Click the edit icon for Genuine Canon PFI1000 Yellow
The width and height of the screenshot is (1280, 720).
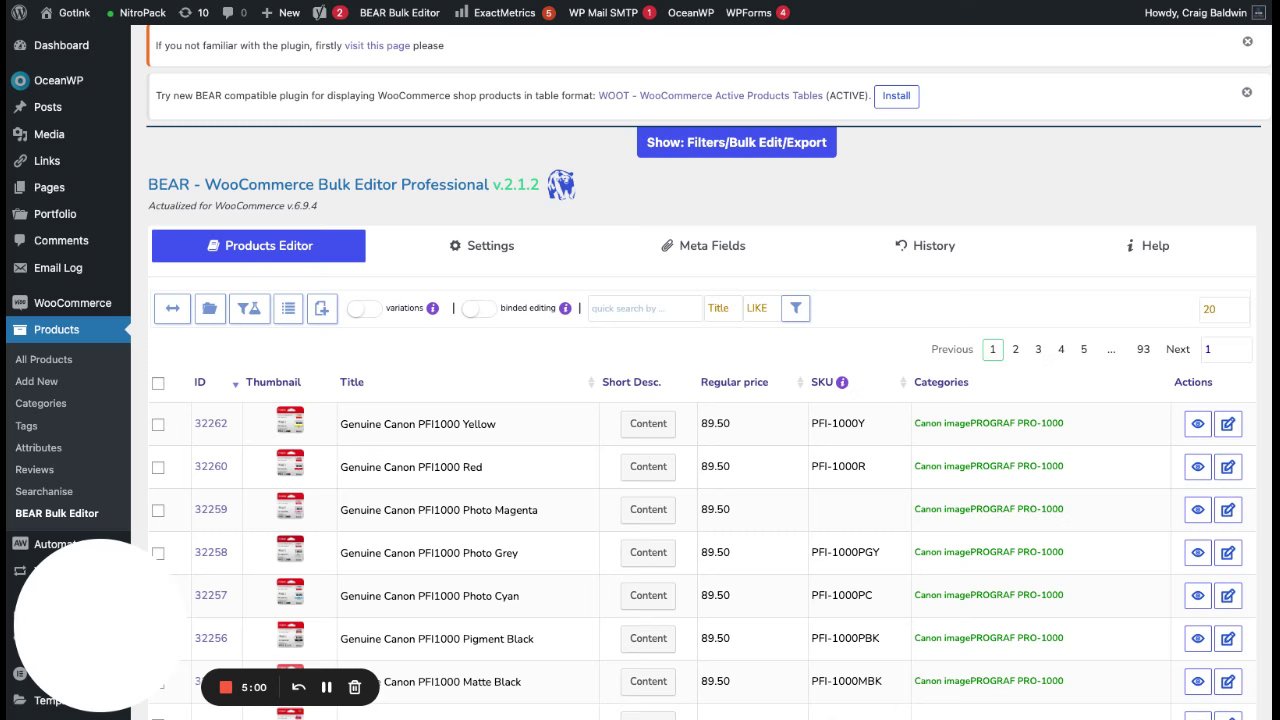click(x=1227, y=424)
